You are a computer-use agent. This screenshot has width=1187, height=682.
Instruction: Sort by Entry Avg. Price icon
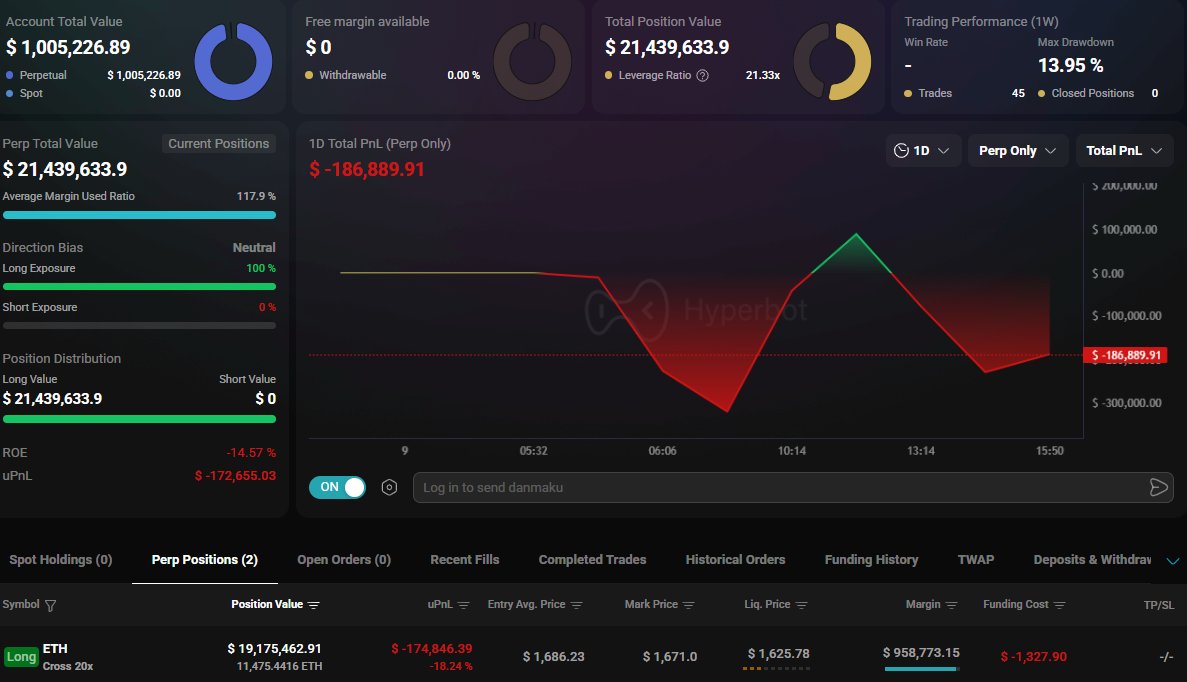pyautogui.click(x=577, y=605)
